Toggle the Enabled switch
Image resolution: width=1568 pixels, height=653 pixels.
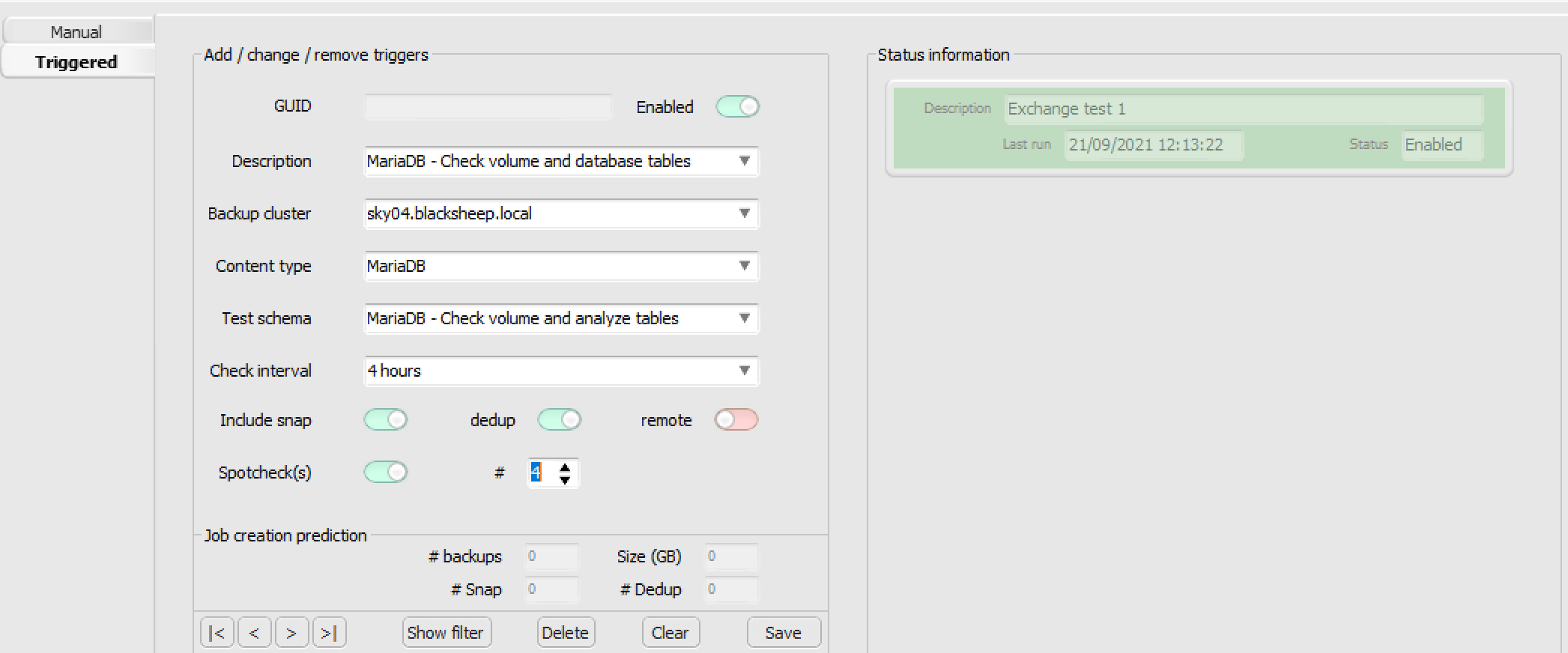tap(737, 107)
